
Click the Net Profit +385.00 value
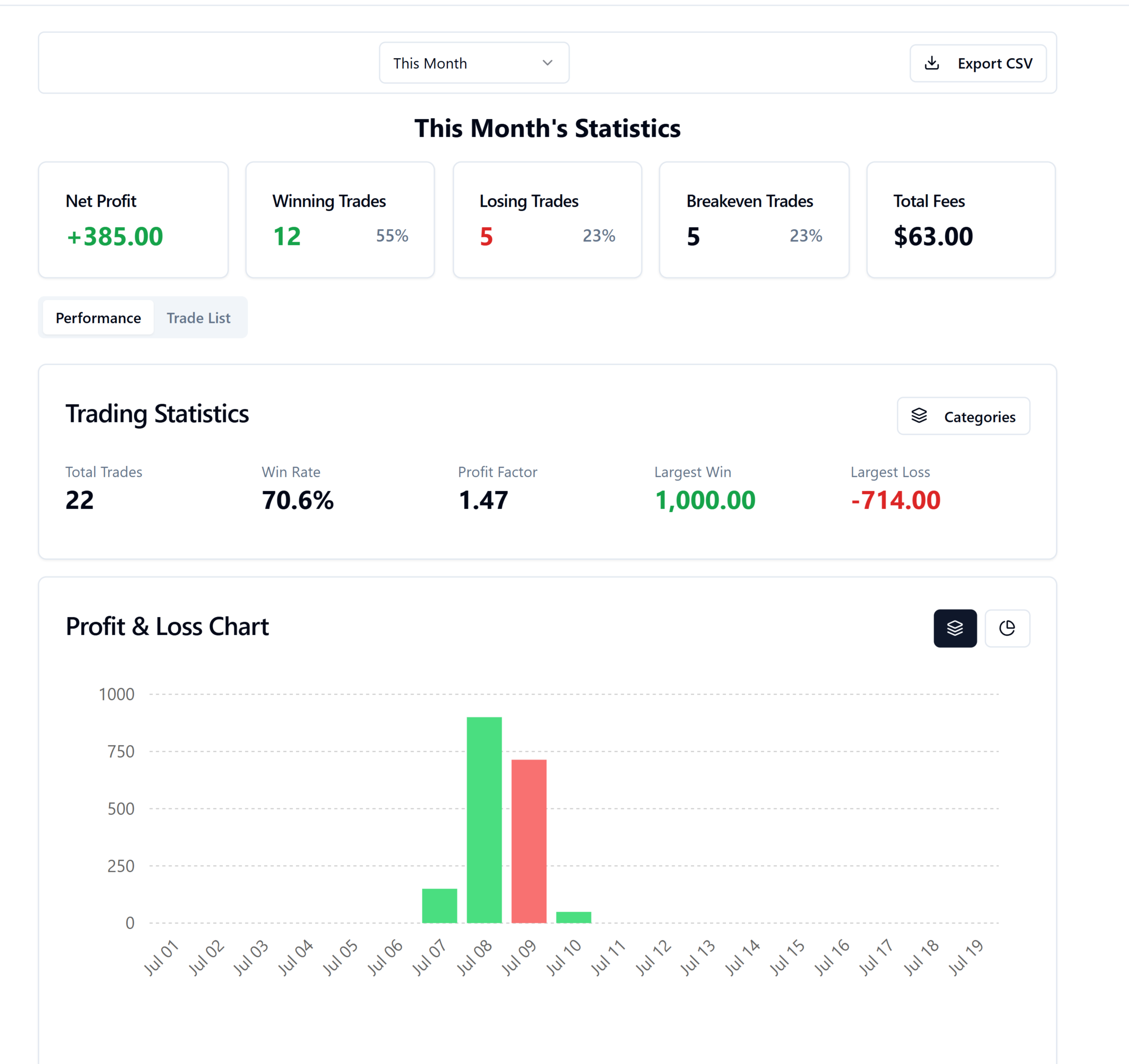click(115, 236)
